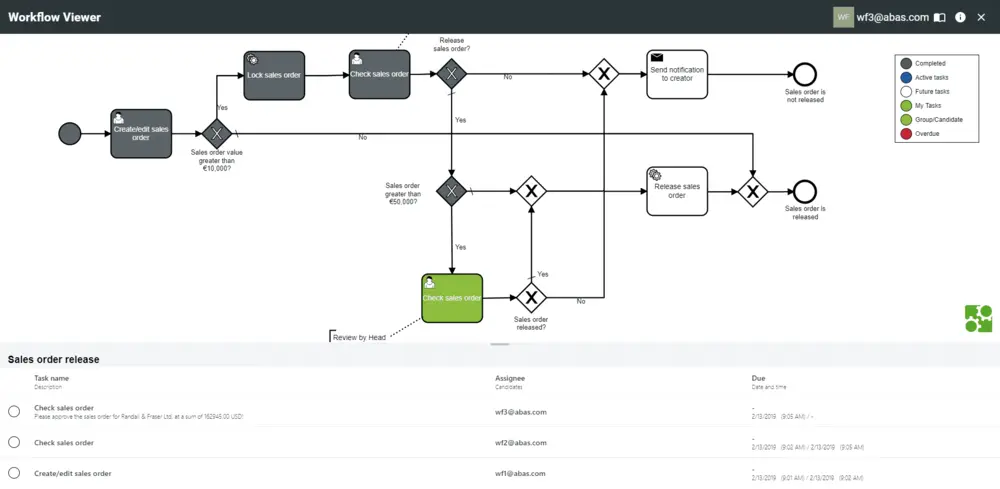Image resolution: width=1000 pixels, height=489 pixels.
Task: Click the Group/Candidate legend label
Action: (939, 119)
